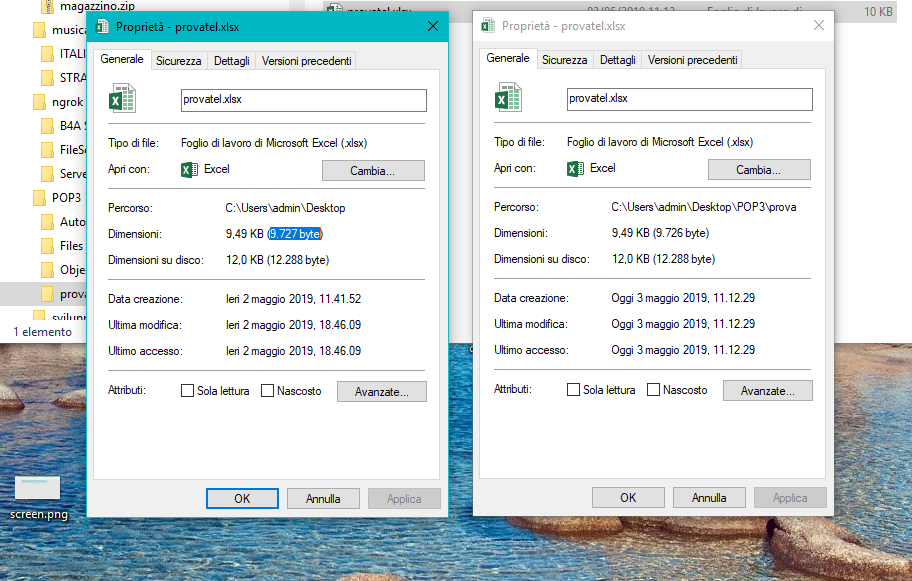Viewport: 912px width, 581px height.
Task: Click 'Ieri 2 maggio 2019, 11.41.52' creation date
Action: coord(293,298)
